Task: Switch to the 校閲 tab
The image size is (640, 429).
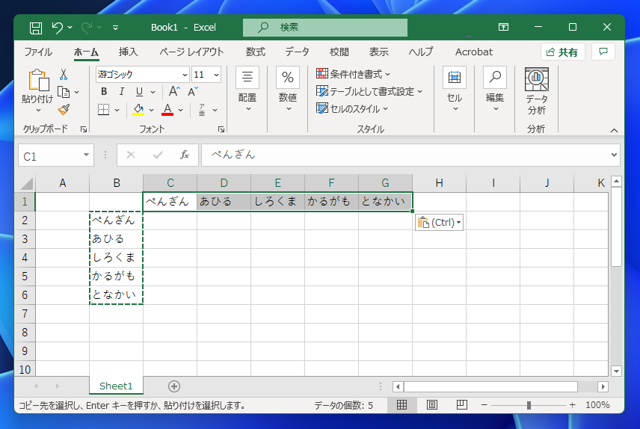Action: click(x=339, y=52)
